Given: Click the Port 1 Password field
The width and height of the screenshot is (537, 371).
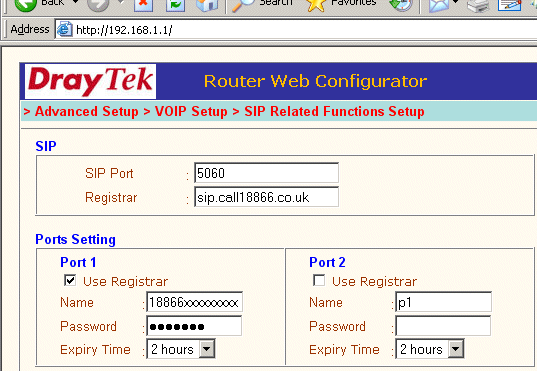Looking at the screenshot, I should coord(194,326).
